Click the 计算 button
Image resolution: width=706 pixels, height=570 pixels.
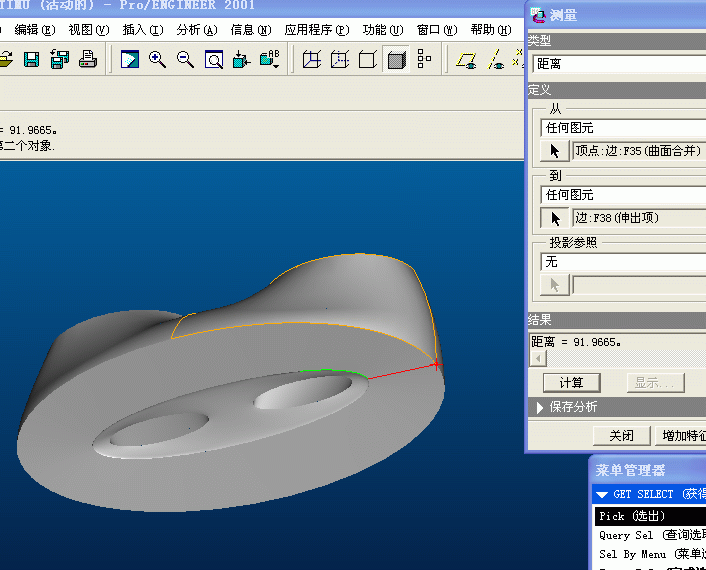point(571,383)
